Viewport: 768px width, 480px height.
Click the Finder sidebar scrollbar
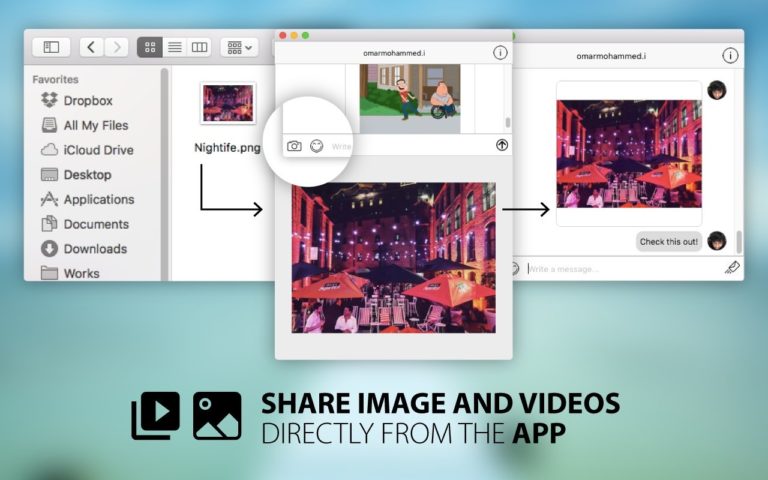pyautogui.click(x=165, y=174)
